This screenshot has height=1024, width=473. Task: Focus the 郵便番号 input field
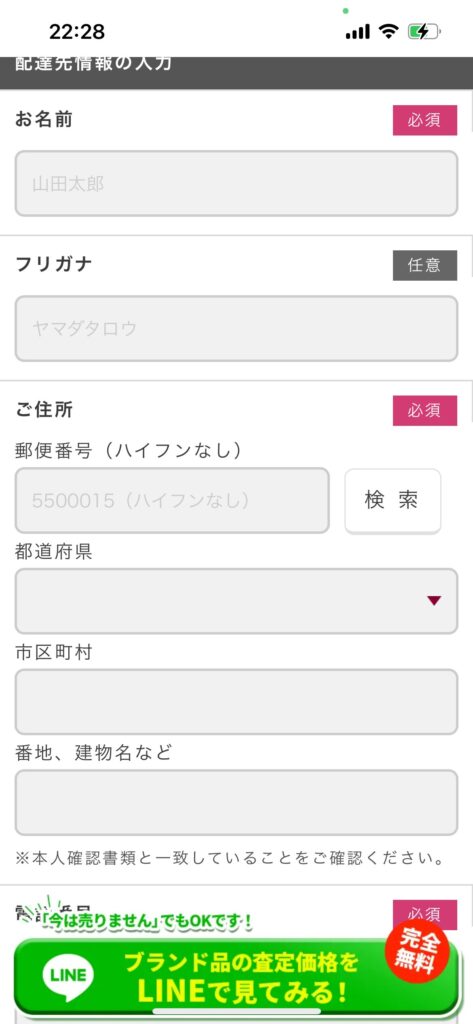pyautogui.click(x=172, y=500)
